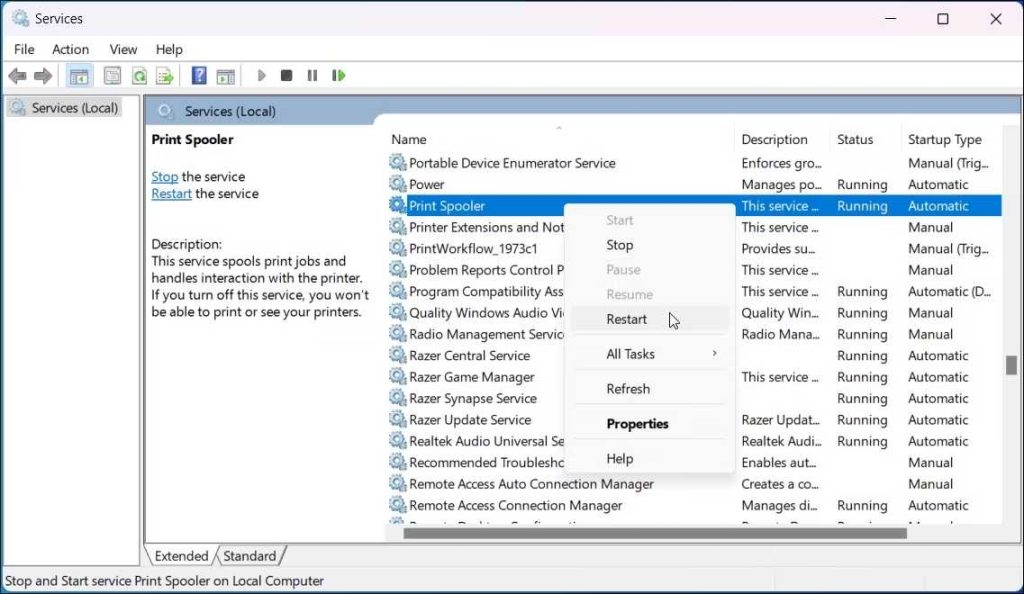Click the Stop the service link
The width and height of the screenshot is (1024, 594).
164,177
